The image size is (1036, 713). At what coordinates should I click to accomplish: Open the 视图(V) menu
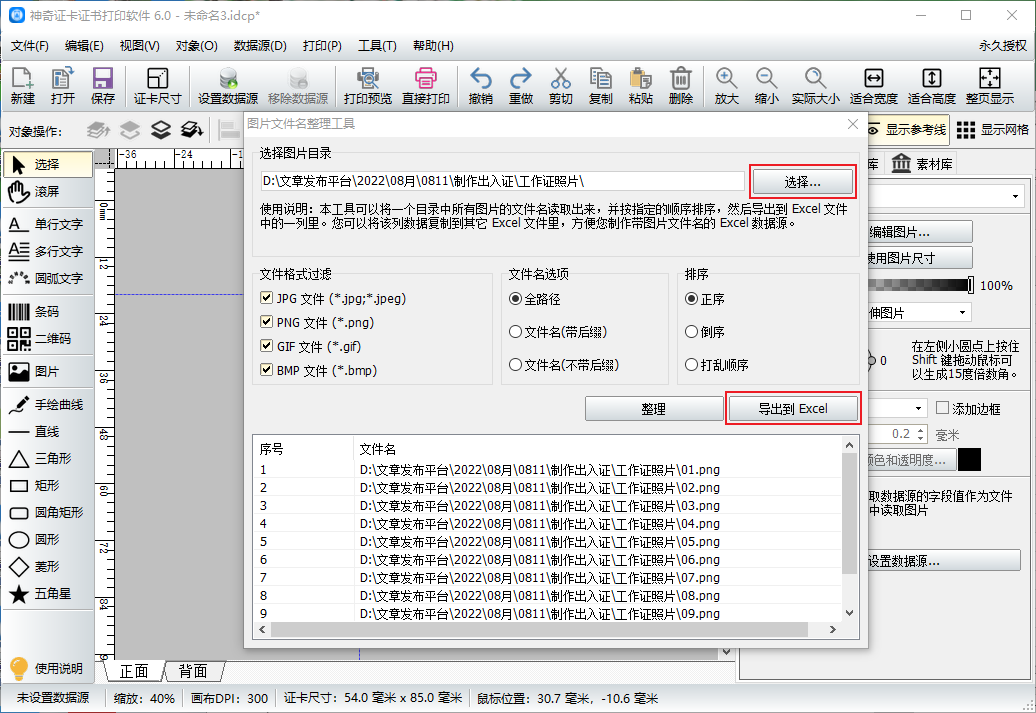139,46
